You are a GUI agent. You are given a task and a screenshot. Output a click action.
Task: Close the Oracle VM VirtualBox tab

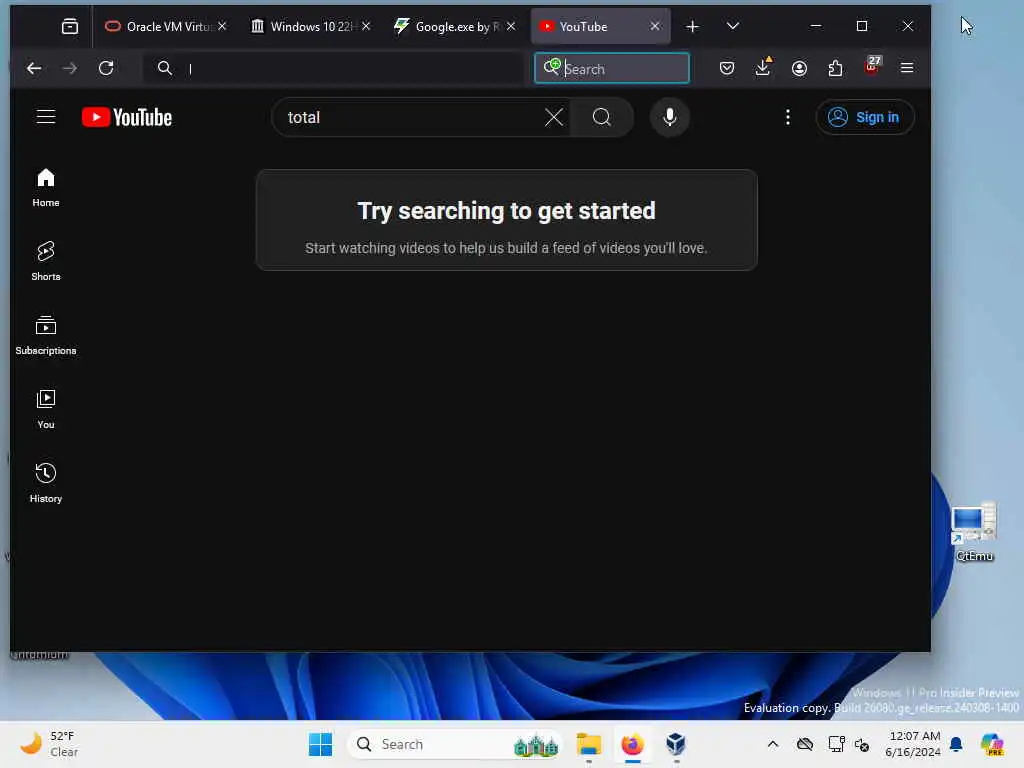coord(222,26)
